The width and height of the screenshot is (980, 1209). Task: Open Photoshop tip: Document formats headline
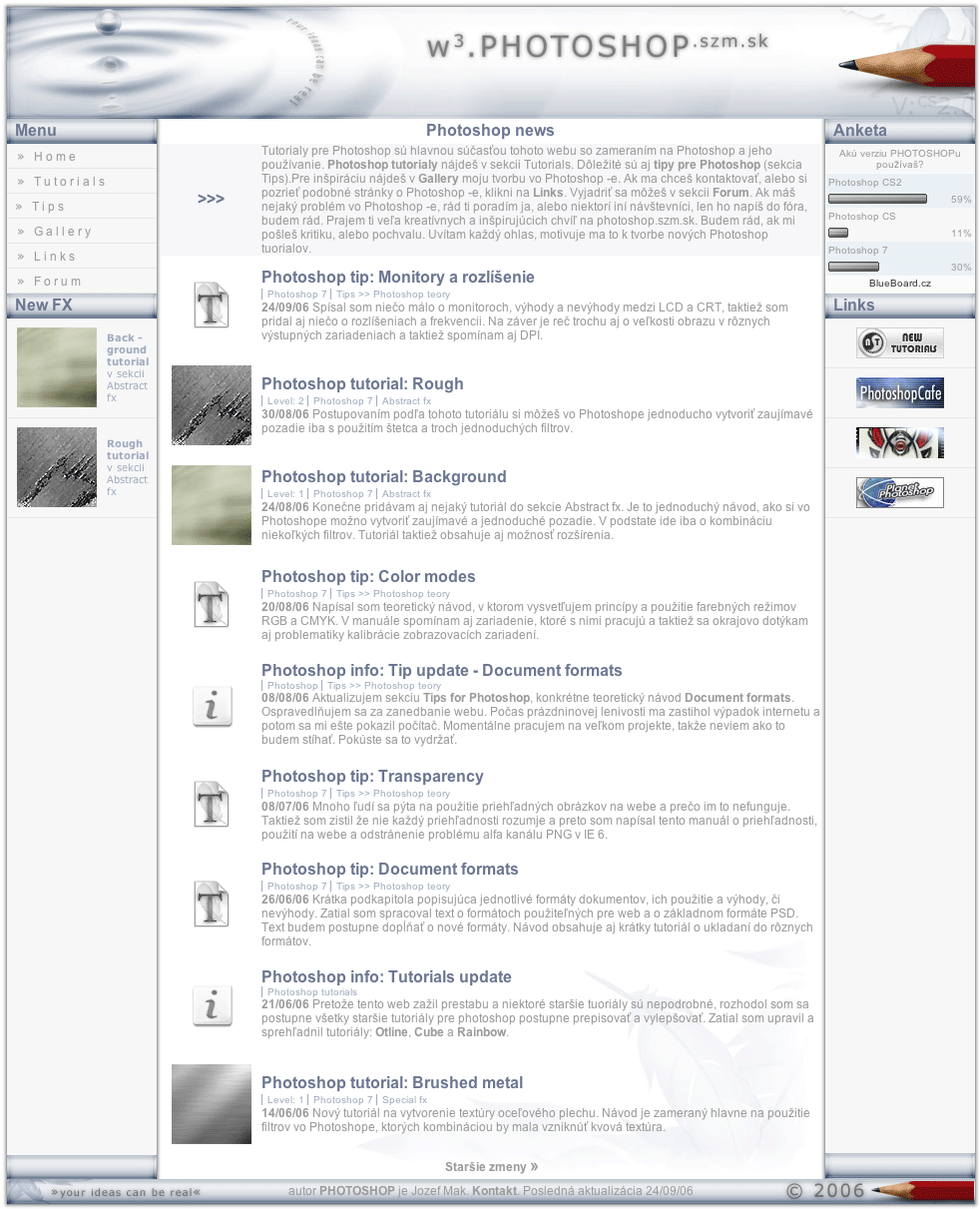click(x=390, y=870)
